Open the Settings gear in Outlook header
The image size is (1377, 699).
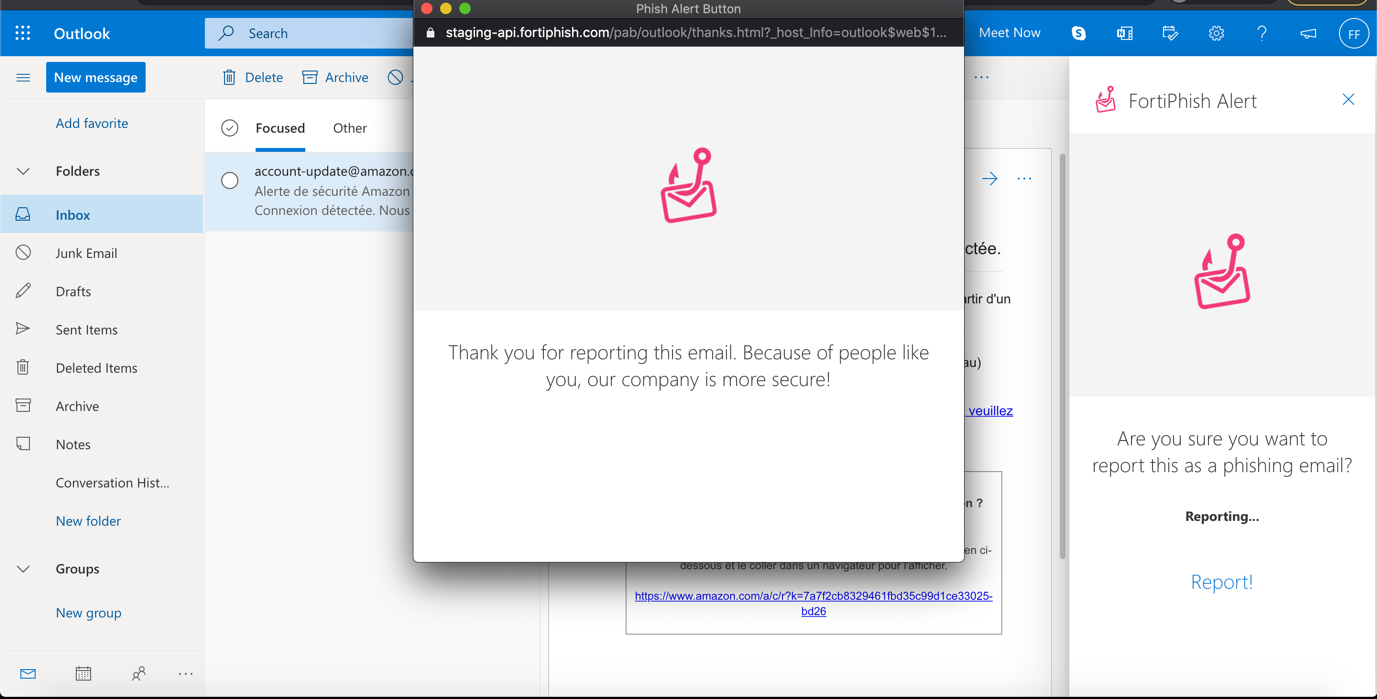(x=1216, y=33)
